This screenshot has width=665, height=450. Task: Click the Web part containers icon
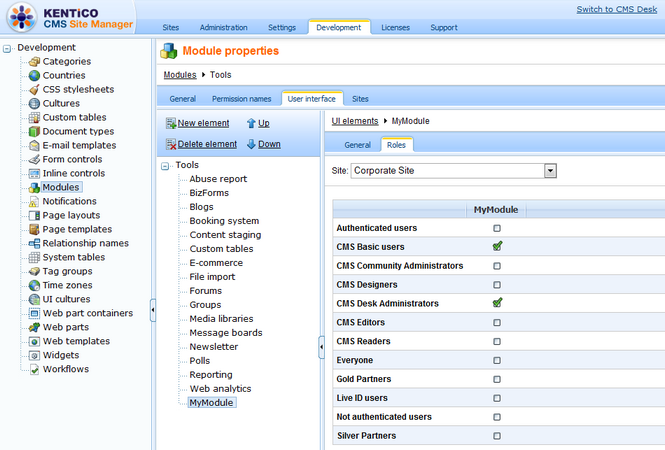(34, 313)
